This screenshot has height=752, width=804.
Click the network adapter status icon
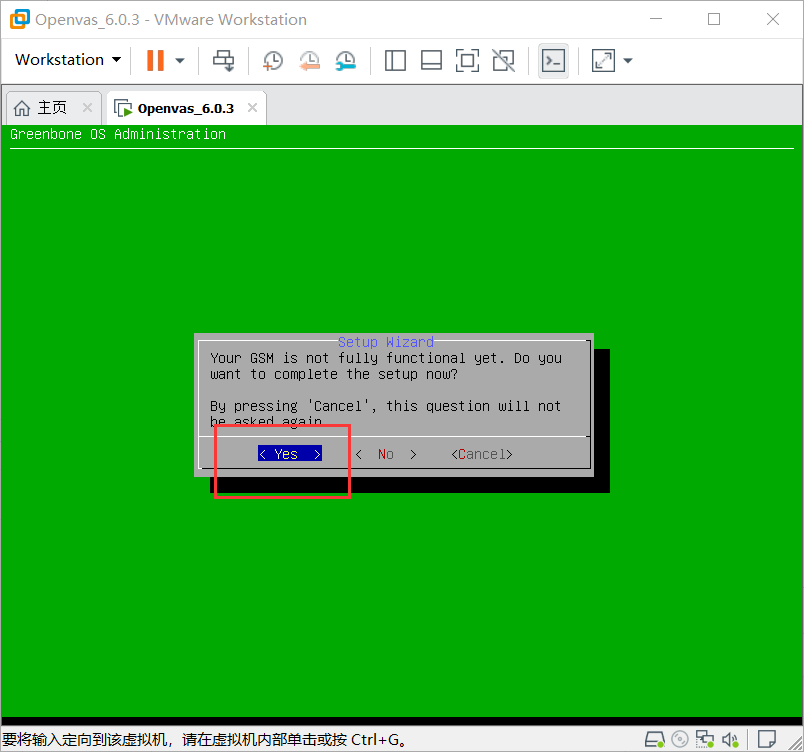click(x=705, y=739)
